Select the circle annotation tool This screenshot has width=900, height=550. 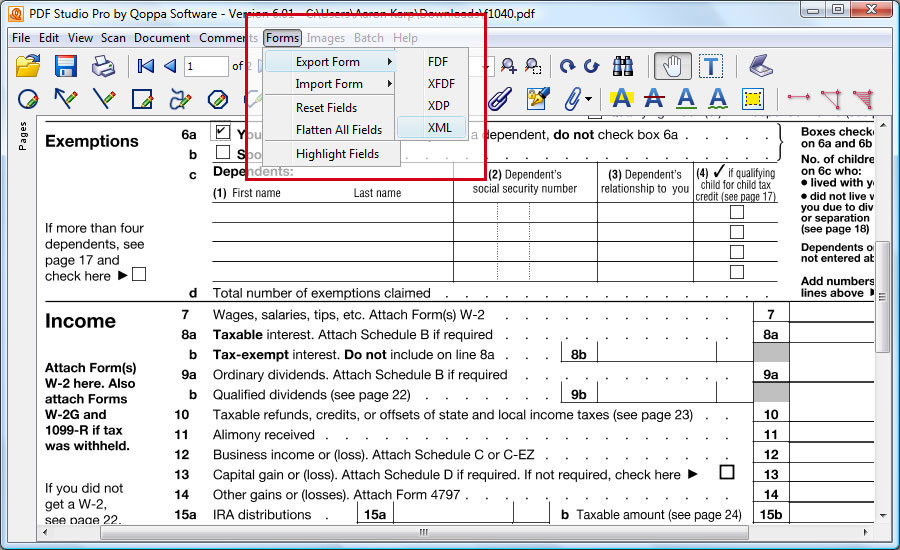[x=28, y=99]
